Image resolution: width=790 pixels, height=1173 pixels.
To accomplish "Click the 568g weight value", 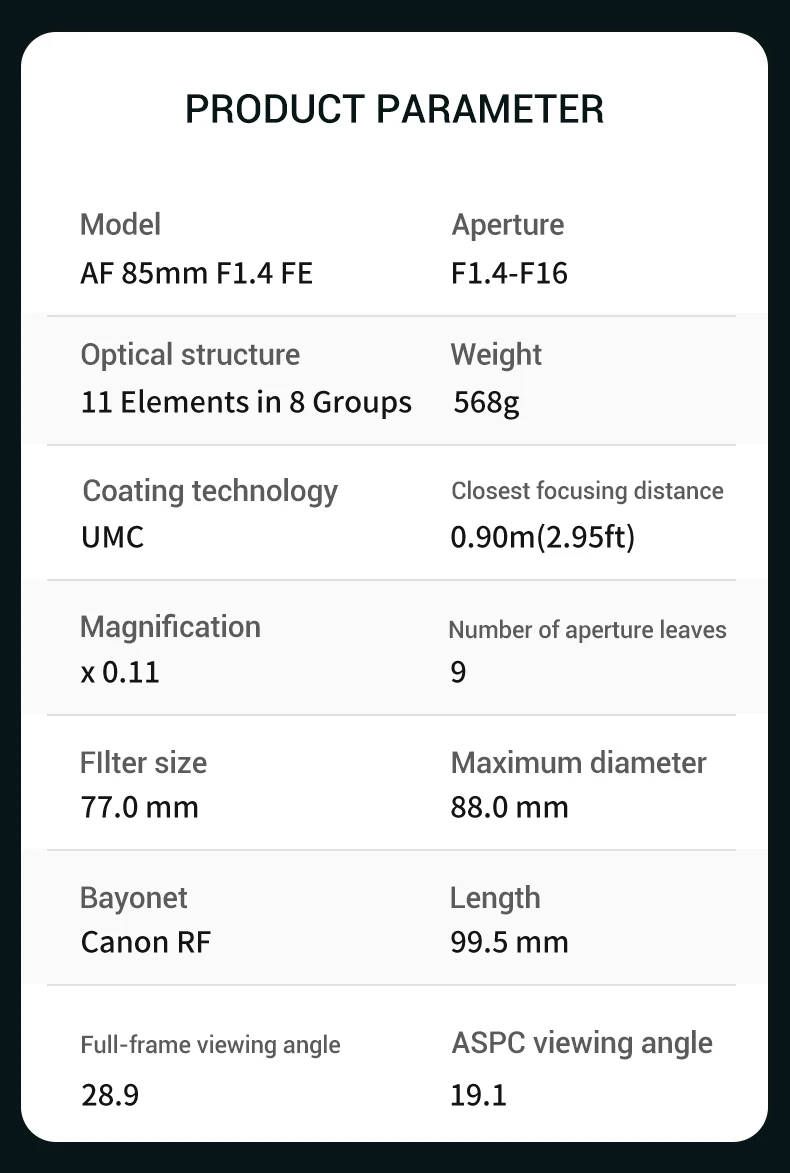I will [486, 402].
